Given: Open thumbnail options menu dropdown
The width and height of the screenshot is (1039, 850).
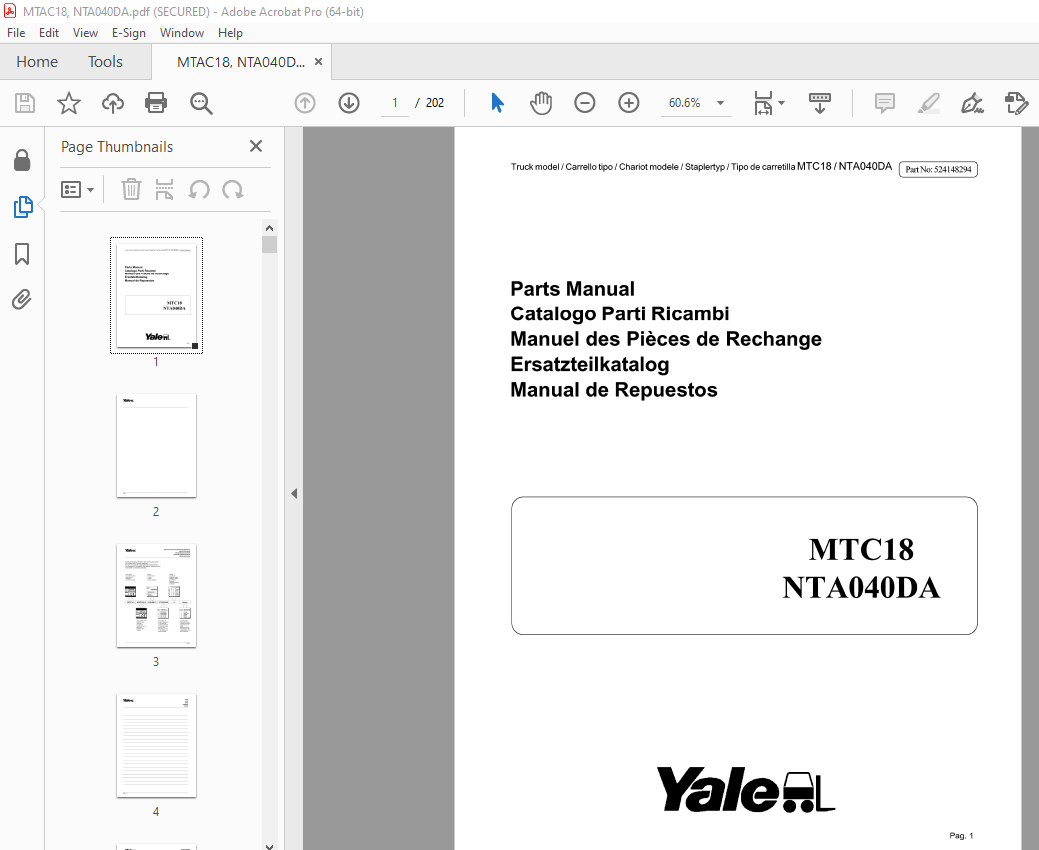Looking at the screenshot, I should (78, 190).
